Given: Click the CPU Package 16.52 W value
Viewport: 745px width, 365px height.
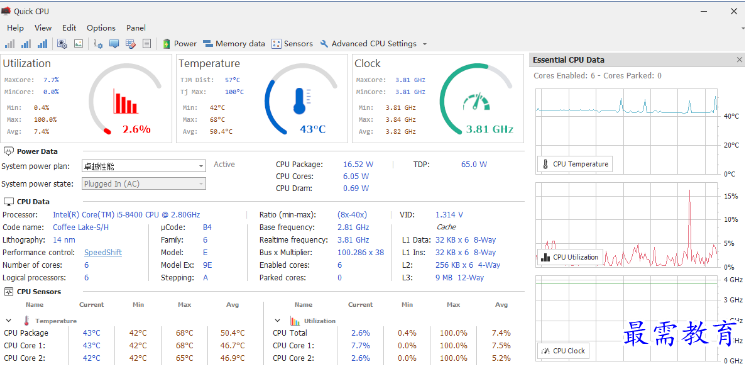Looking at the screenshot, I should [358, 164].
